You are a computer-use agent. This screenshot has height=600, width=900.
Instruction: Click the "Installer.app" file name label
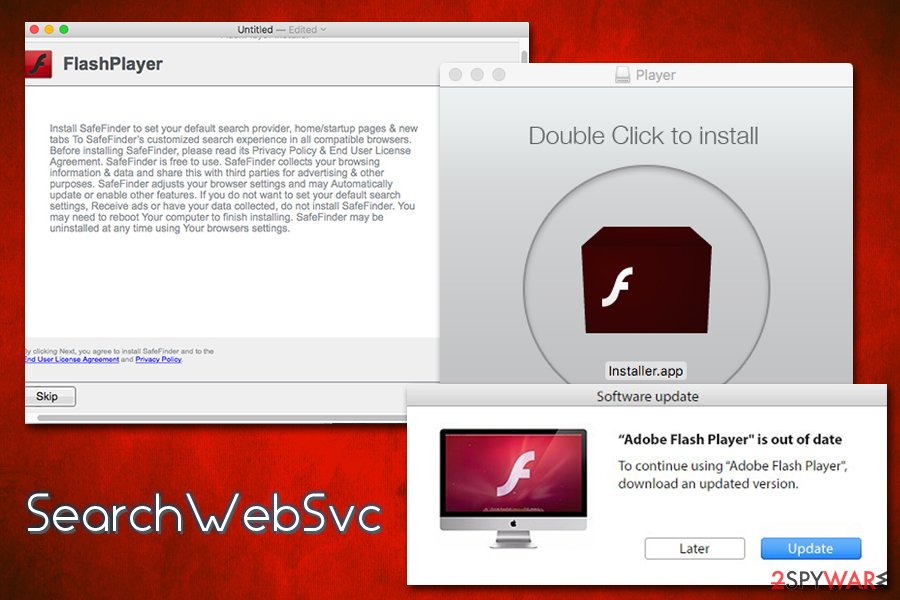646,371
